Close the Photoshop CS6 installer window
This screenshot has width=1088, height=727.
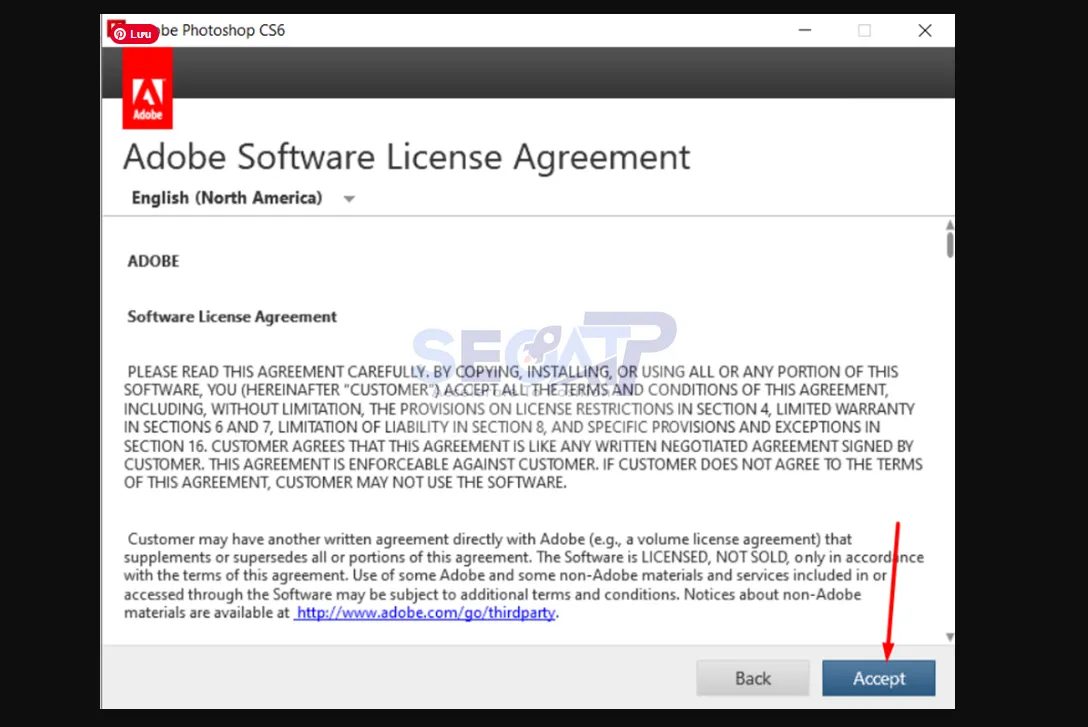coord(925,31)
